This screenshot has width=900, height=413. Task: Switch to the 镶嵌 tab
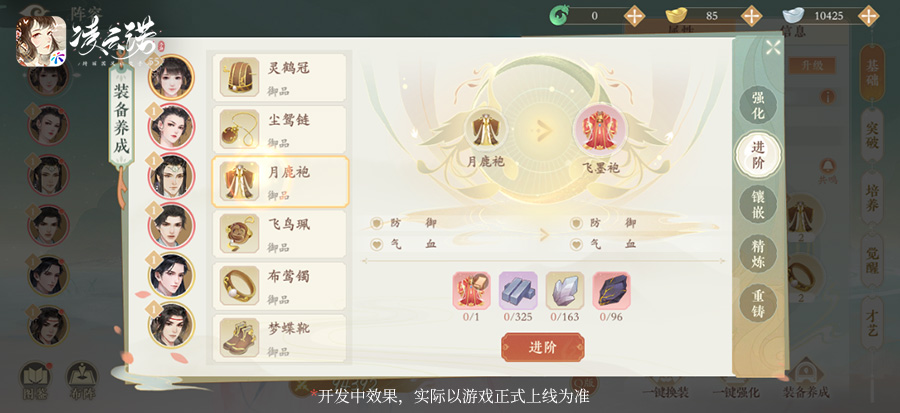(x=758, y=205)
